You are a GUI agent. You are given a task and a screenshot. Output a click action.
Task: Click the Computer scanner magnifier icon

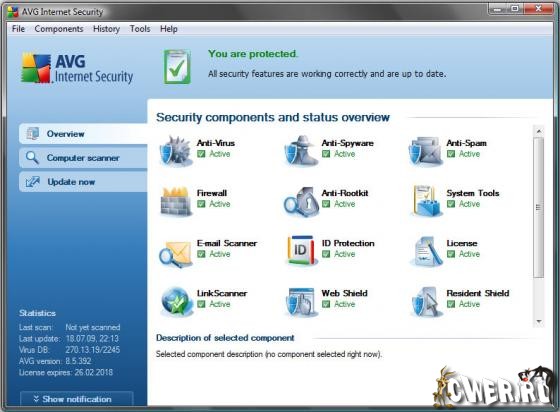click(x=32, y=157)
